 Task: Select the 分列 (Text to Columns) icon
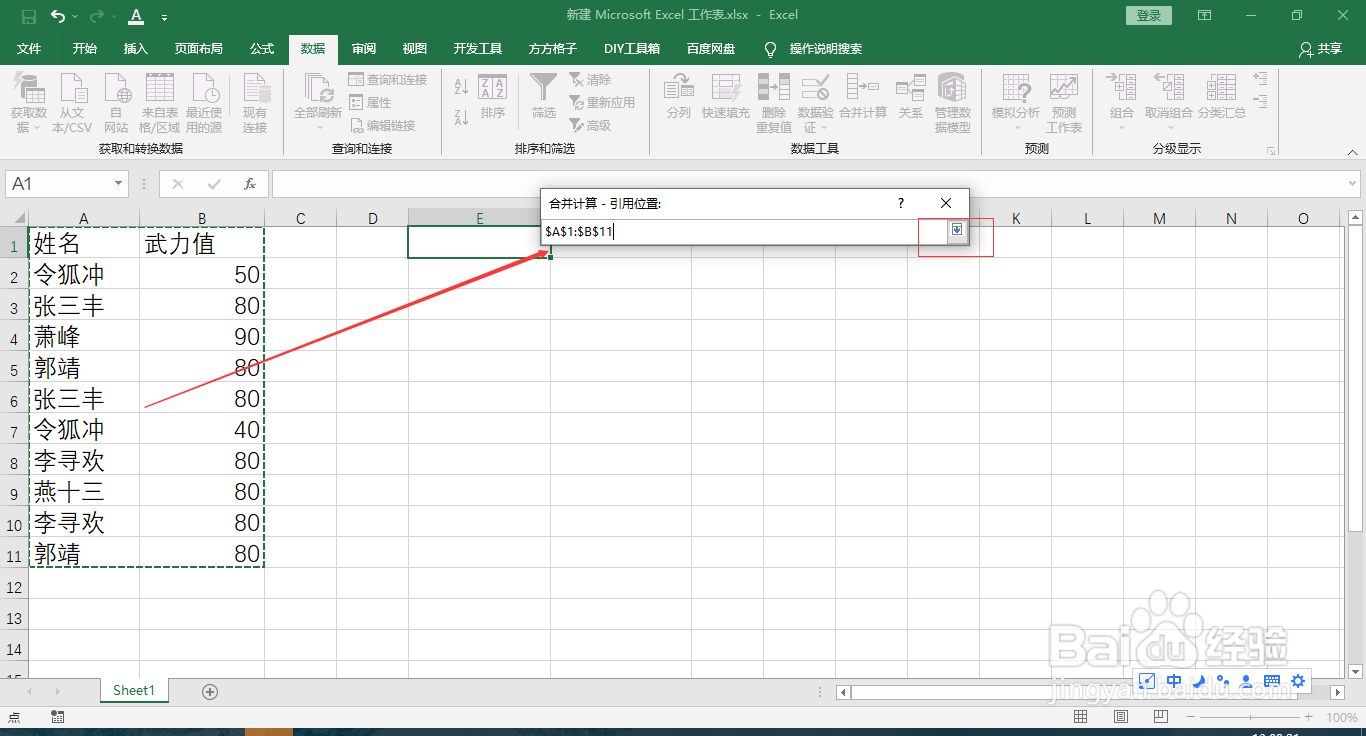(x=678, y=100)
